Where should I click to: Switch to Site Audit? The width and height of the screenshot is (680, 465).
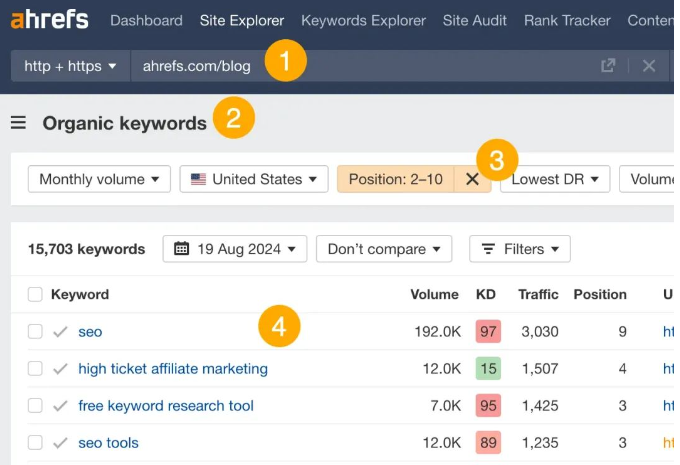pyautogui.click(x=474, y=20)
